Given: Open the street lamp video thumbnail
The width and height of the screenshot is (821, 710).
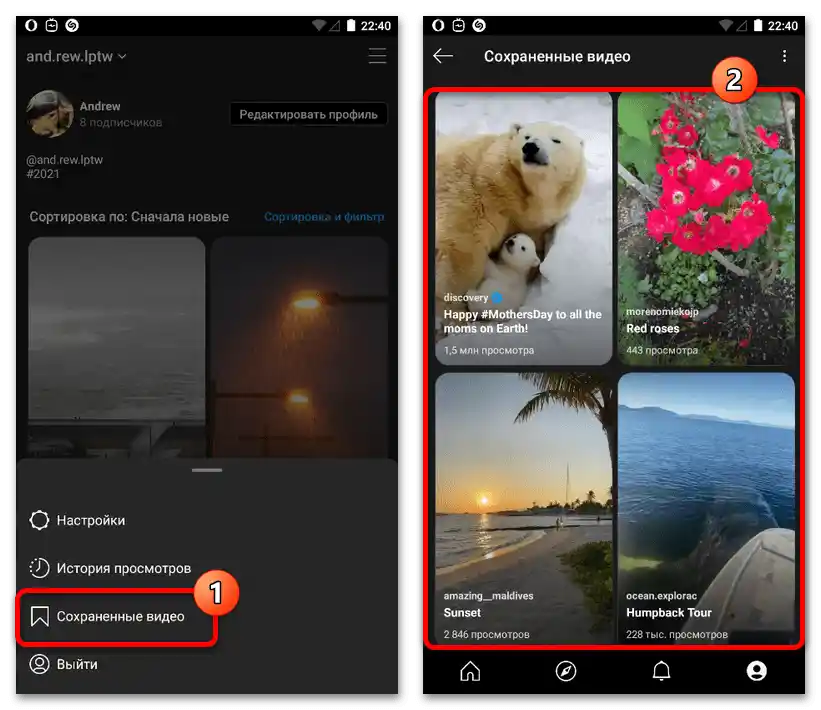Looking at the screenshot, I should point(299,347).
